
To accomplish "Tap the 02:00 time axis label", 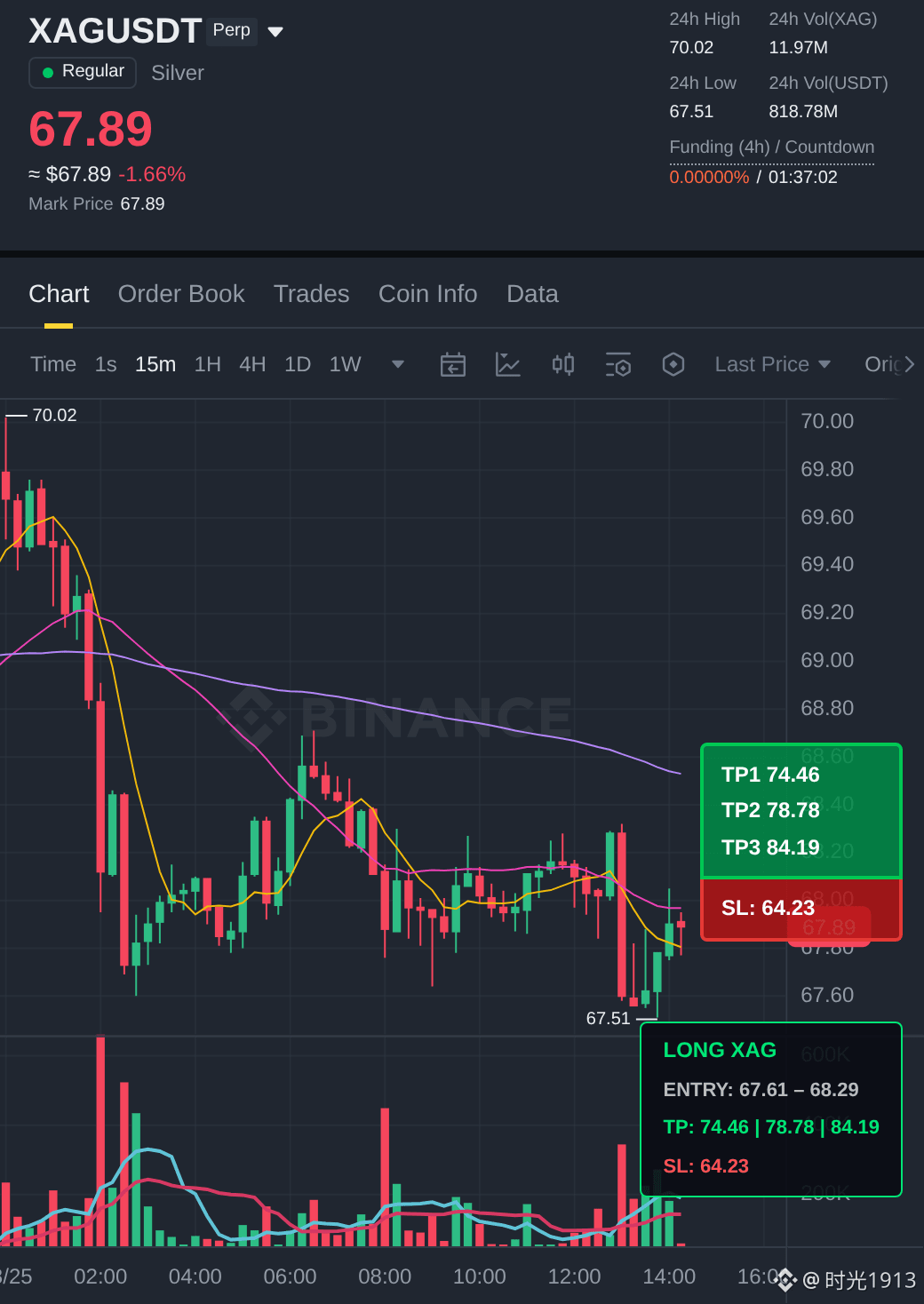I will pos(100,1276).
